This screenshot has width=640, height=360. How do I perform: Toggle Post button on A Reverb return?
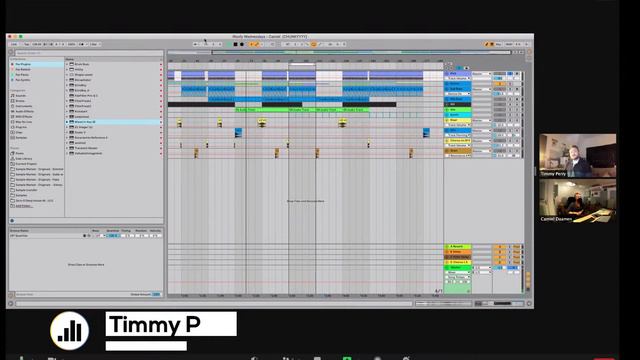516,247
